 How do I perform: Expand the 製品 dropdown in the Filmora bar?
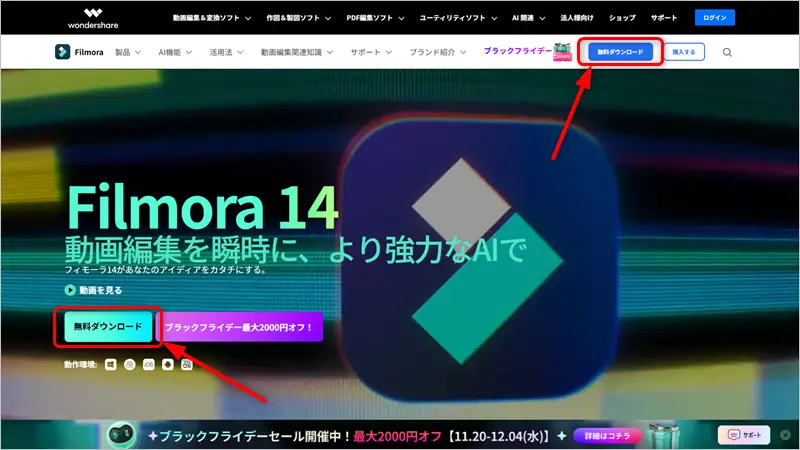128,52
